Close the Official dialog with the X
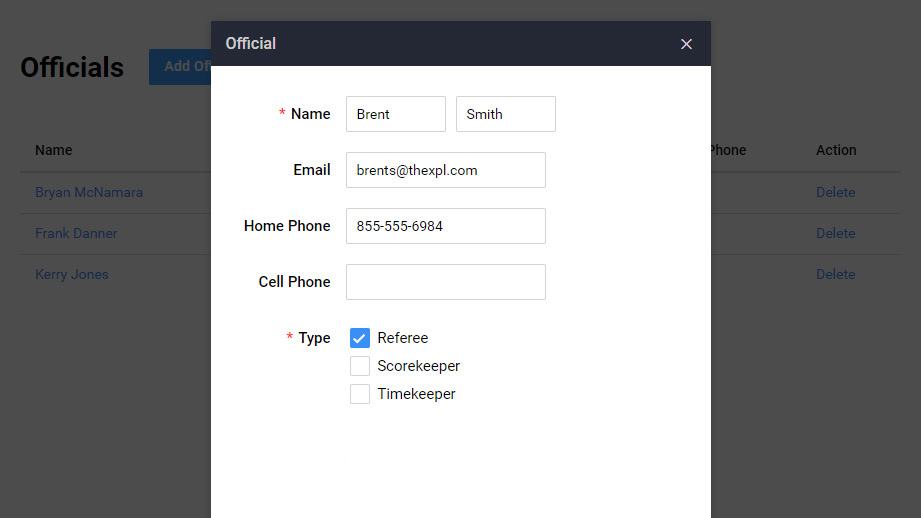Screen dimensions: 921x518 [686, 44]
